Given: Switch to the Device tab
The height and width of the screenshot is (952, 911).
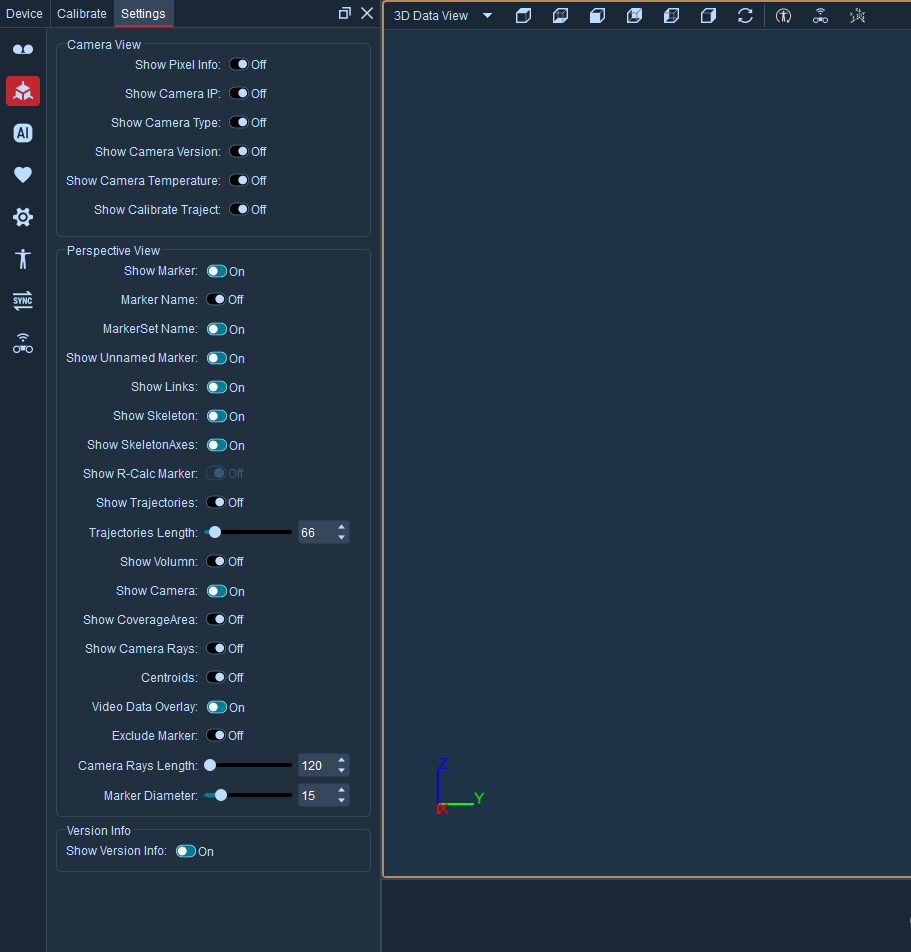Looking at the screenshot, I should pyautogui.click(x=24, y=13).
